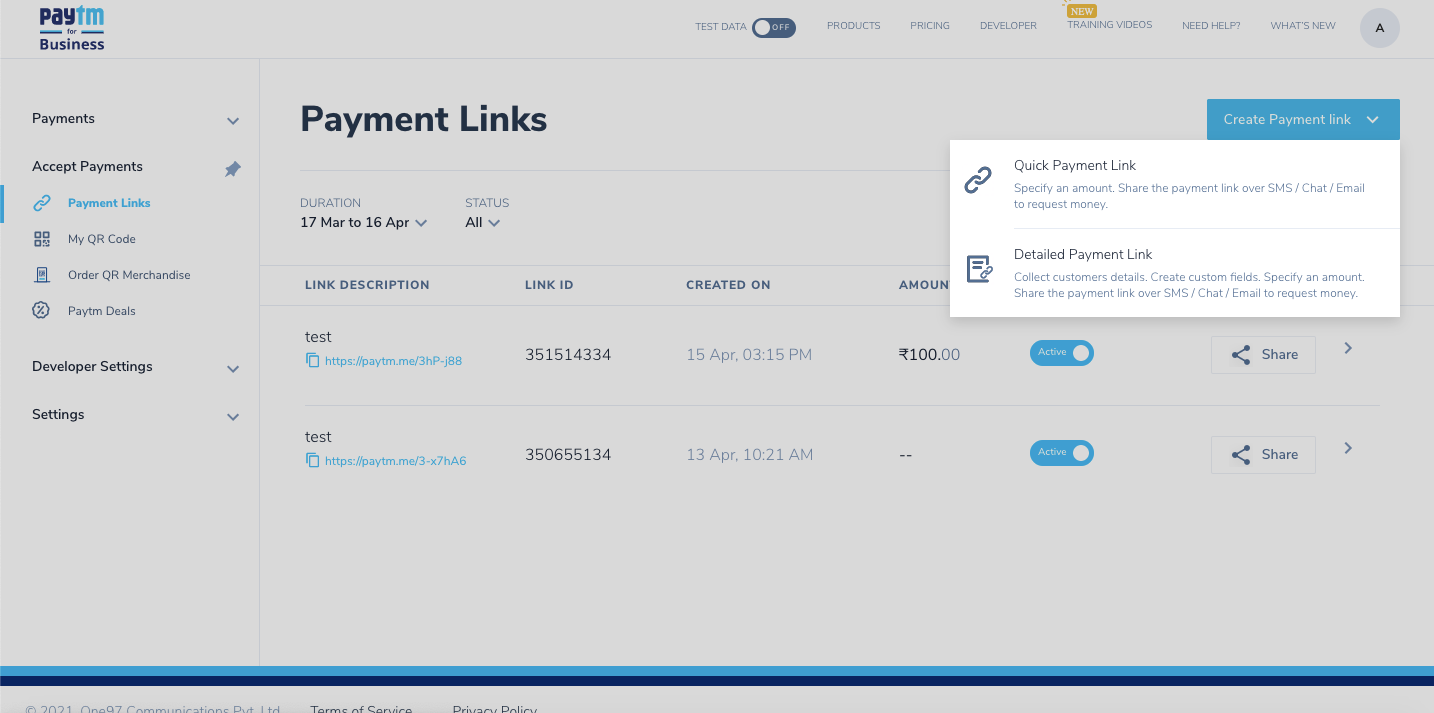Select the Payment Links sidebar icon
The height and width of the screenshot is (713, 1434).
click(x=40, y=202)
